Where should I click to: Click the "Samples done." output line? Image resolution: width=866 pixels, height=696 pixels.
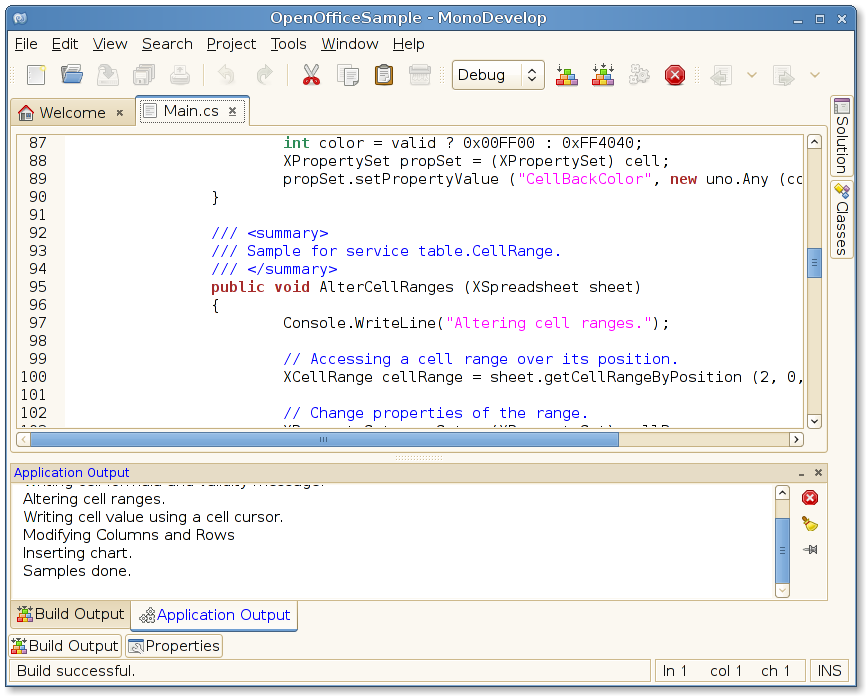point(77,571)
